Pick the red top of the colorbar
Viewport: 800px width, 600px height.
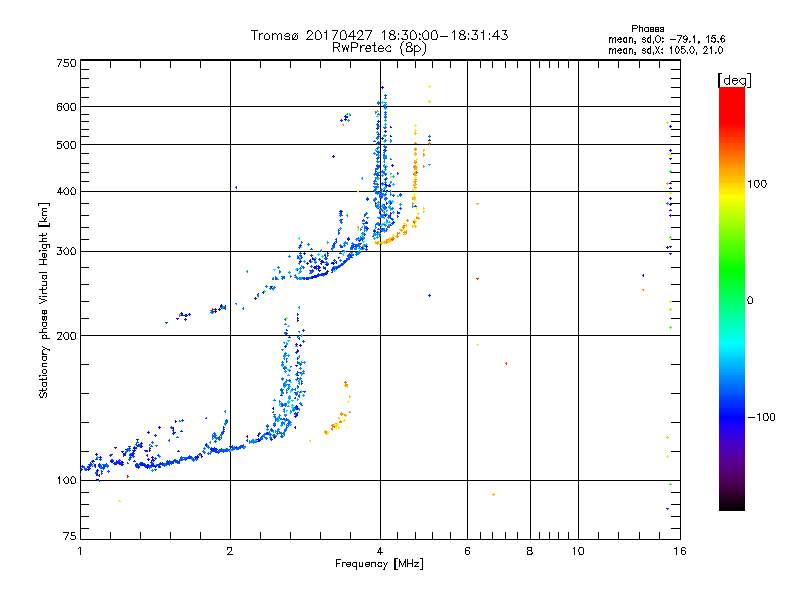coord(731,93)
